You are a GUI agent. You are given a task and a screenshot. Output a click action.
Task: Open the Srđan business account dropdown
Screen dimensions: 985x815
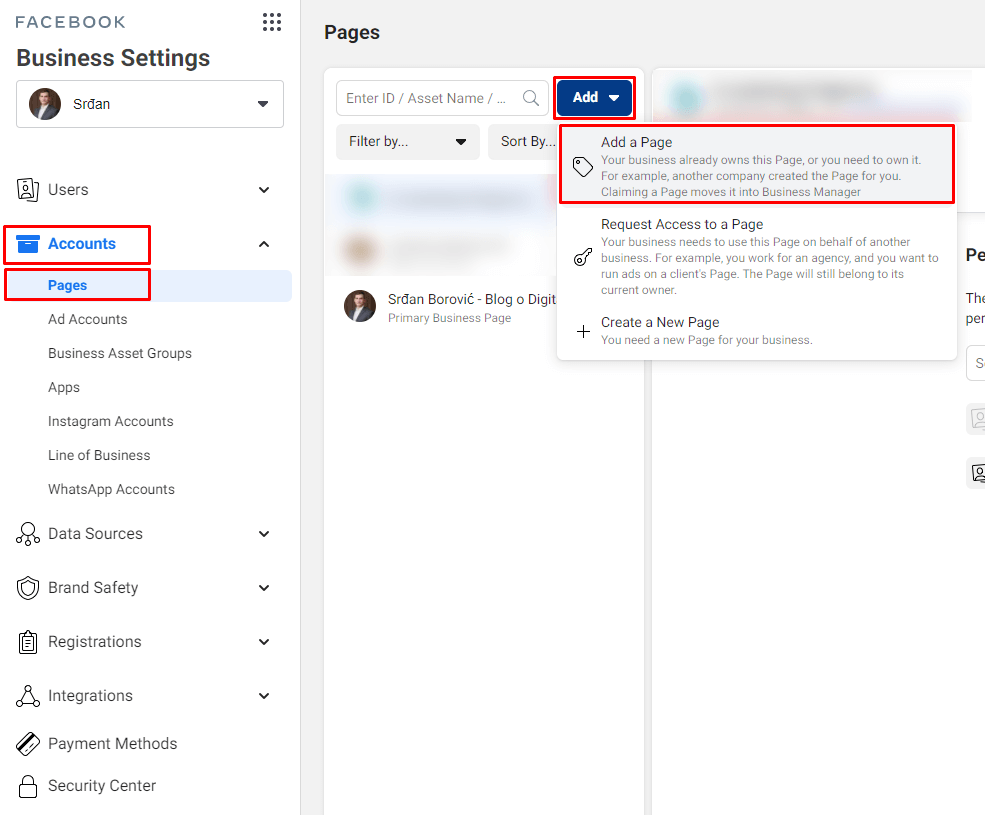pyautogui.click(x=150, y=104)
